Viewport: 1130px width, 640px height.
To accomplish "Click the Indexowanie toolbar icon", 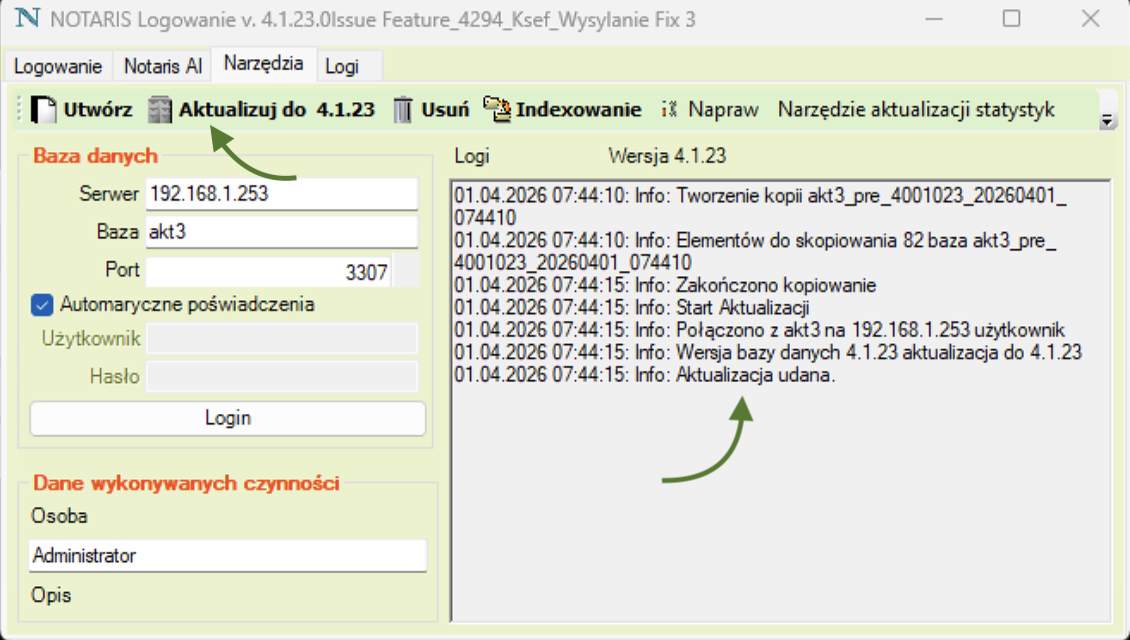I will (497, 110).
